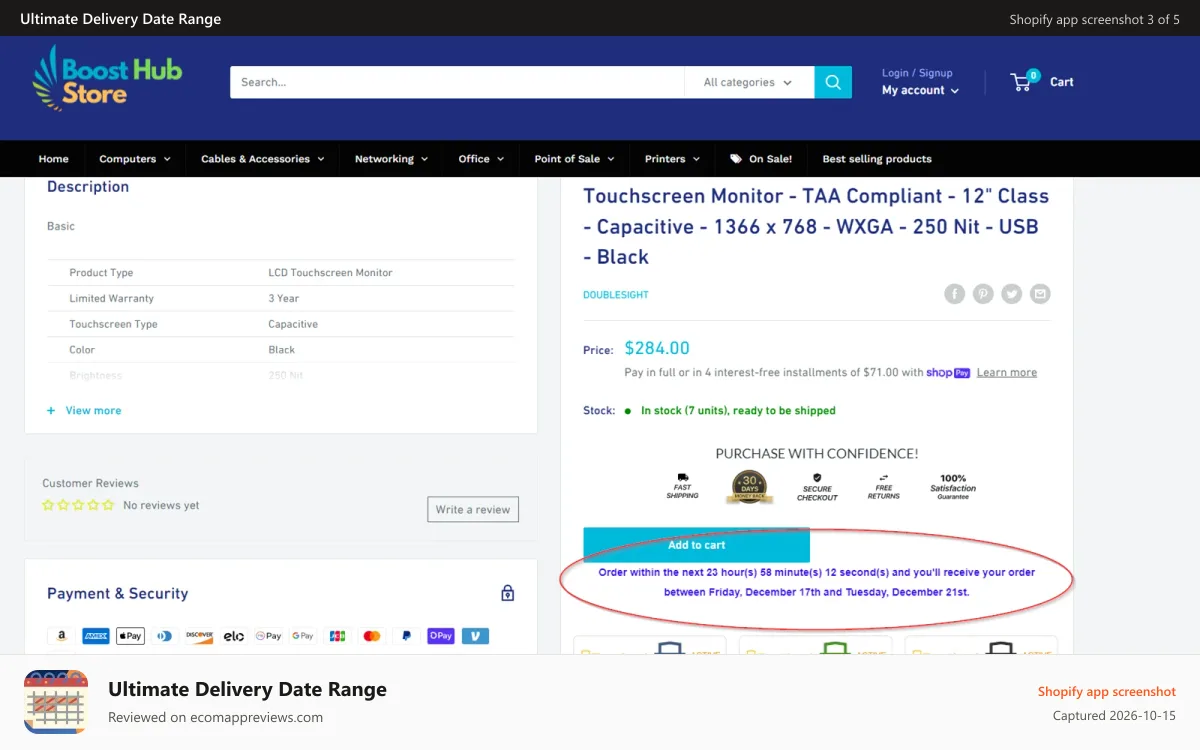This screenshot has width=1200, height=750.
Task: Click the 'In stock (7 units)' status text
Action: tap(738, 410)
